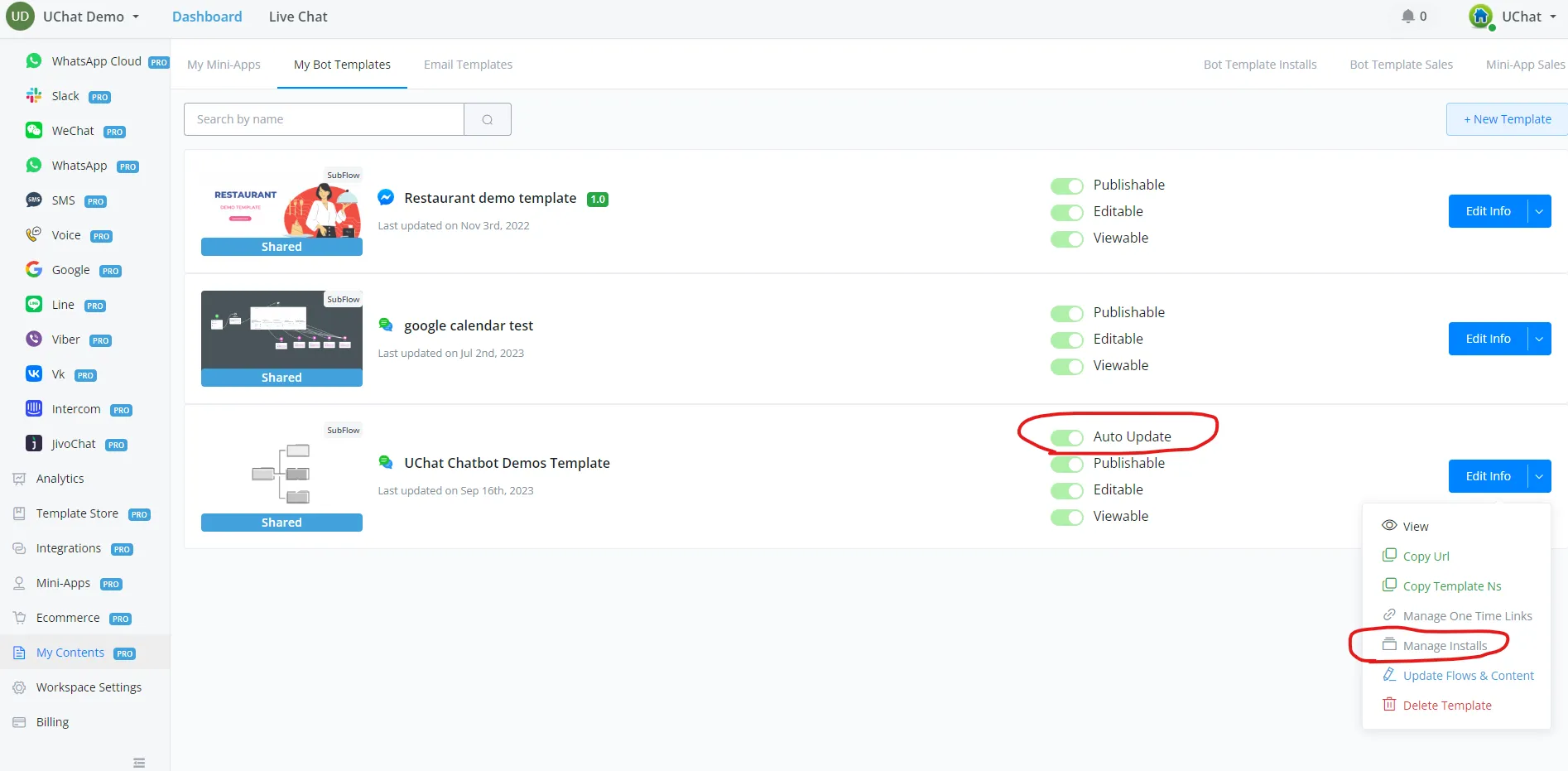1568x771 pixels.
Task: Click Edit Info for UChat Chatbot Demos Template
Action: pos(1488,476)
